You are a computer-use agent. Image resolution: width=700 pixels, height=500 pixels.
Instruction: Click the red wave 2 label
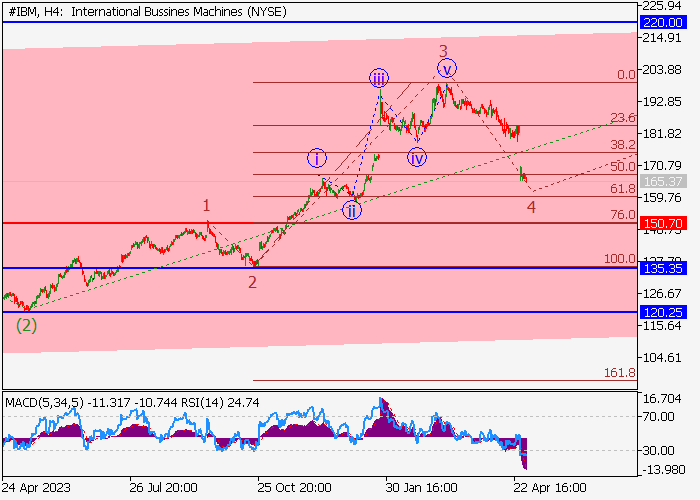253,282
